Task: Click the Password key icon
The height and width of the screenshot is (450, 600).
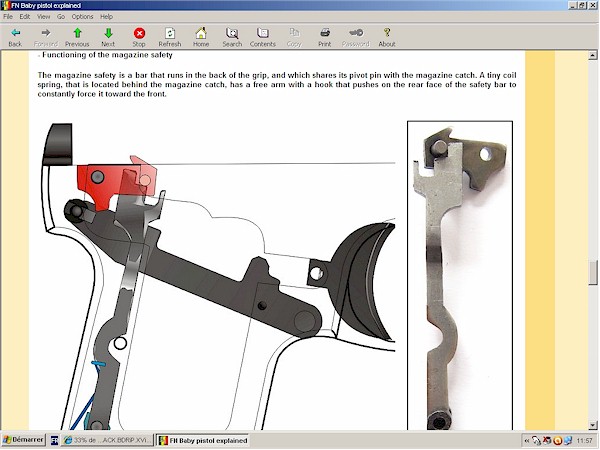Action: point(355,38)
